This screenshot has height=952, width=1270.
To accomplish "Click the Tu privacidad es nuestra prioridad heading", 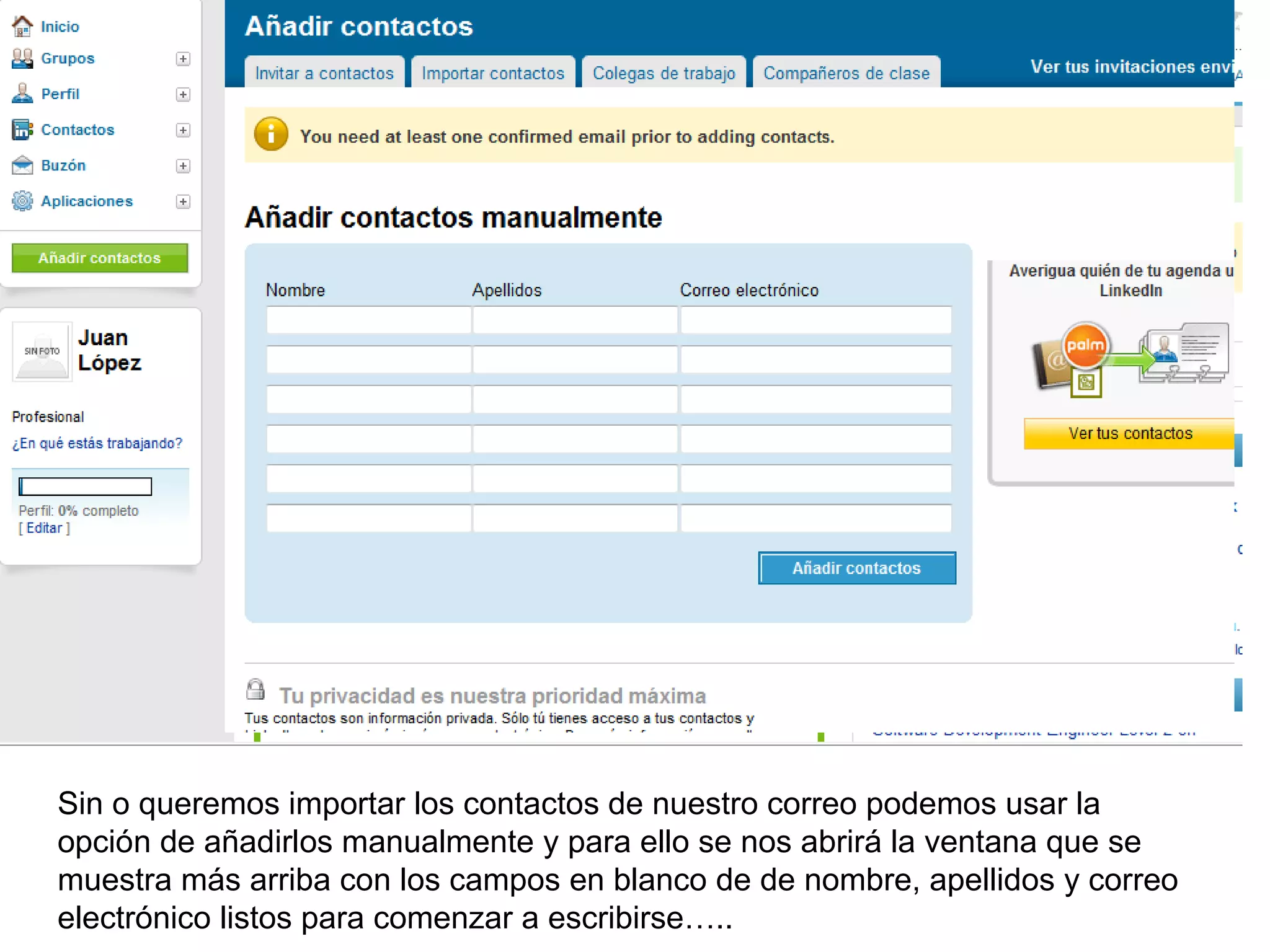I will pyautogui.click(x=492, y=695).
